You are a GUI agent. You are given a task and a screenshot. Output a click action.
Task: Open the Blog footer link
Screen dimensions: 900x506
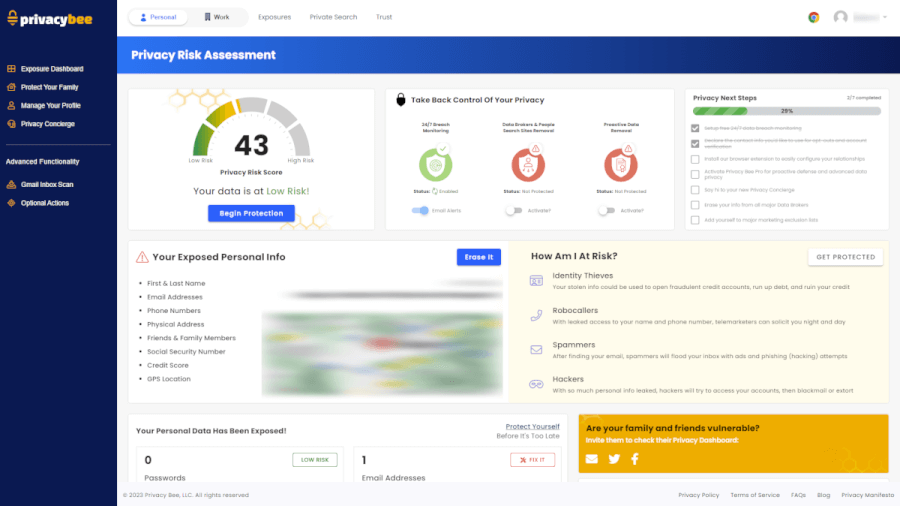pyautogui.click(x=824, y=495)
